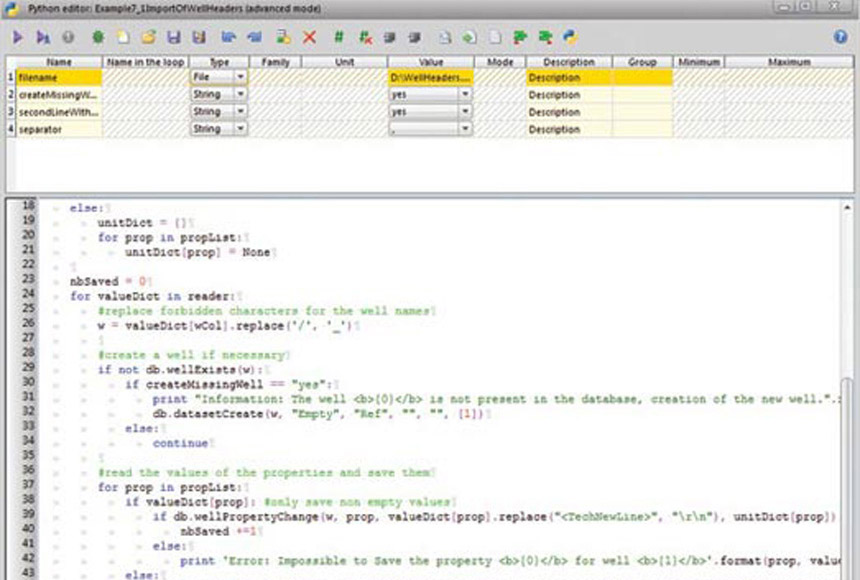Comment lines with the green hash icon
860x580 pixels.
[339, 37]
